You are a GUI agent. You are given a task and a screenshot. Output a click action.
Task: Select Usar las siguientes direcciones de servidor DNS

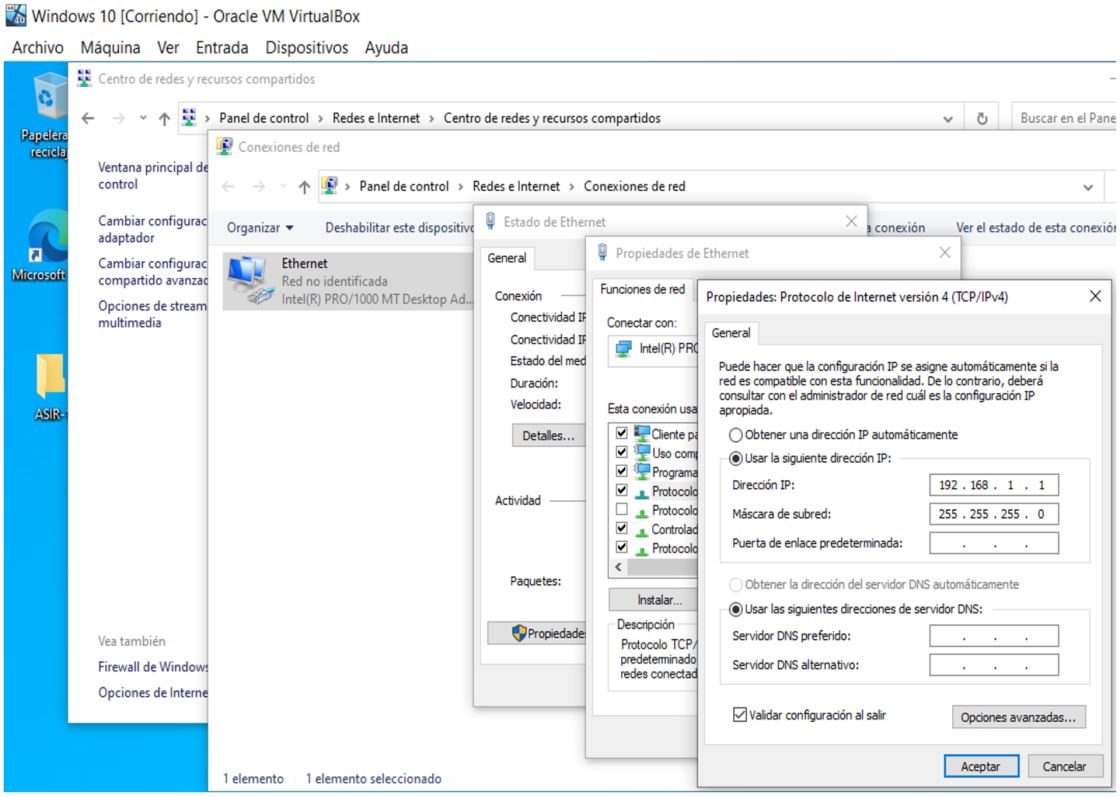(735, 610)
